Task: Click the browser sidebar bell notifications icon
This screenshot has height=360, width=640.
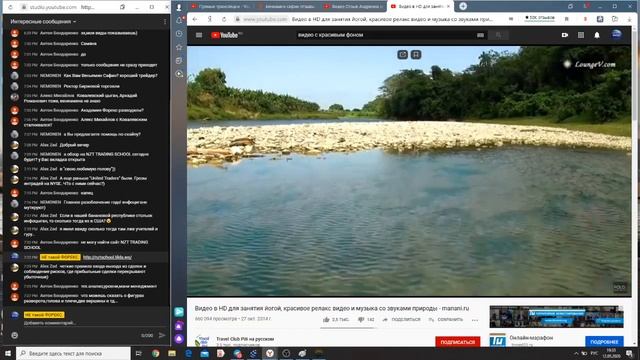Action: (179, 20)
